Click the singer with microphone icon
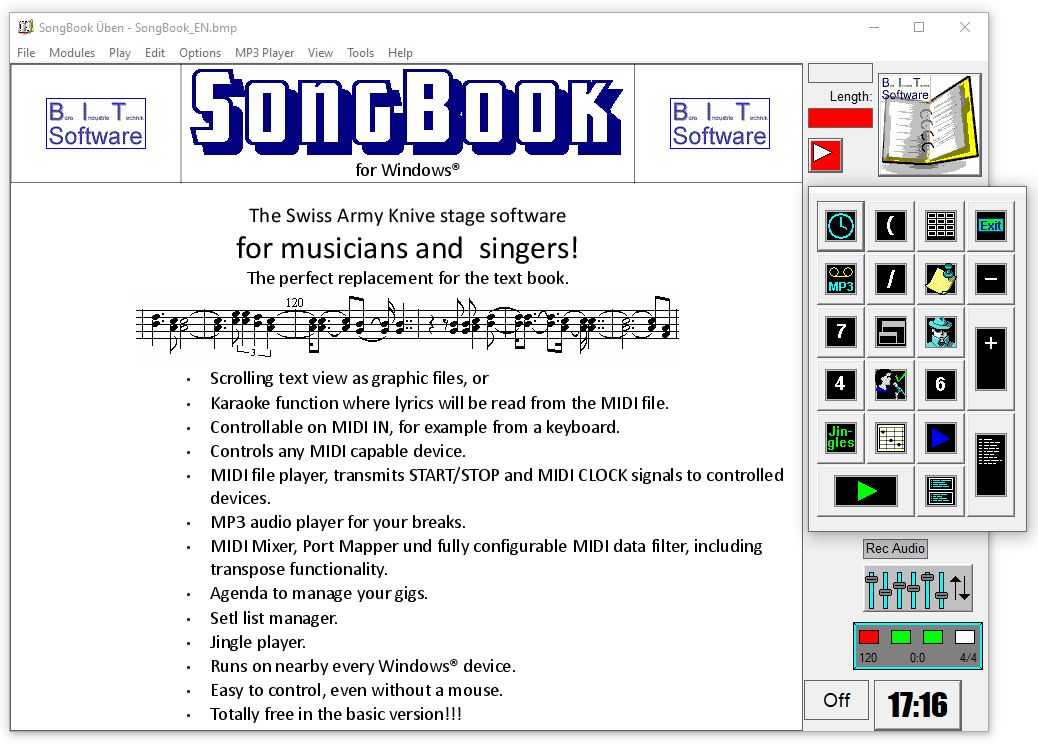The image size is (1038, 744). [890, 384]
